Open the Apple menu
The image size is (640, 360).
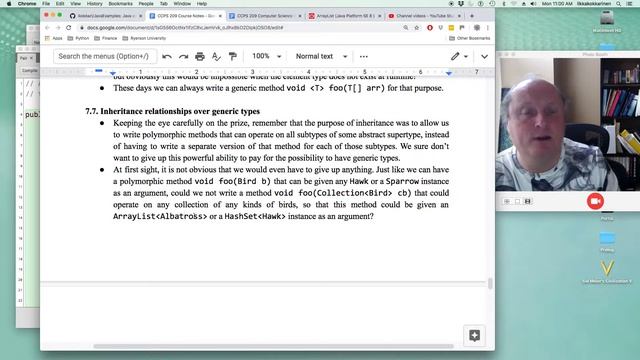pos(9,3)
